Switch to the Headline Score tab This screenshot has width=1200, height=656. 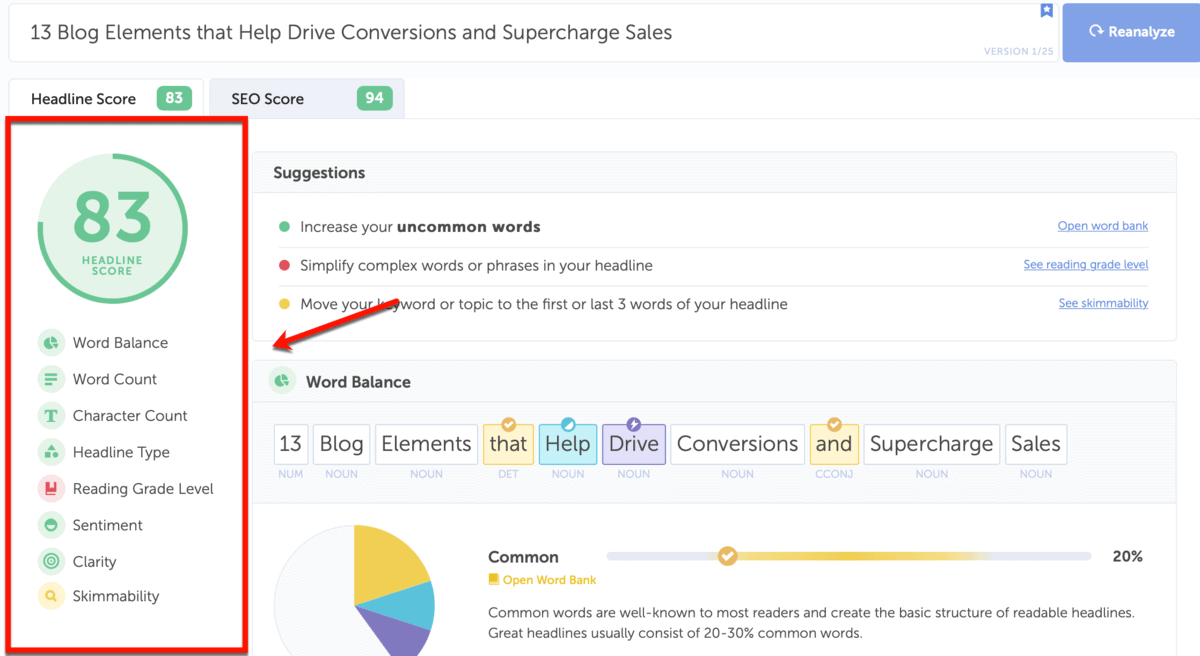tap(106, 98)
